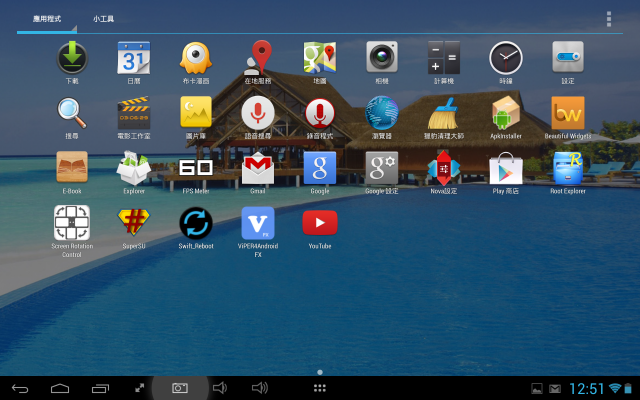Tap the expand arrows icon in navigation bar

point(140,388)
